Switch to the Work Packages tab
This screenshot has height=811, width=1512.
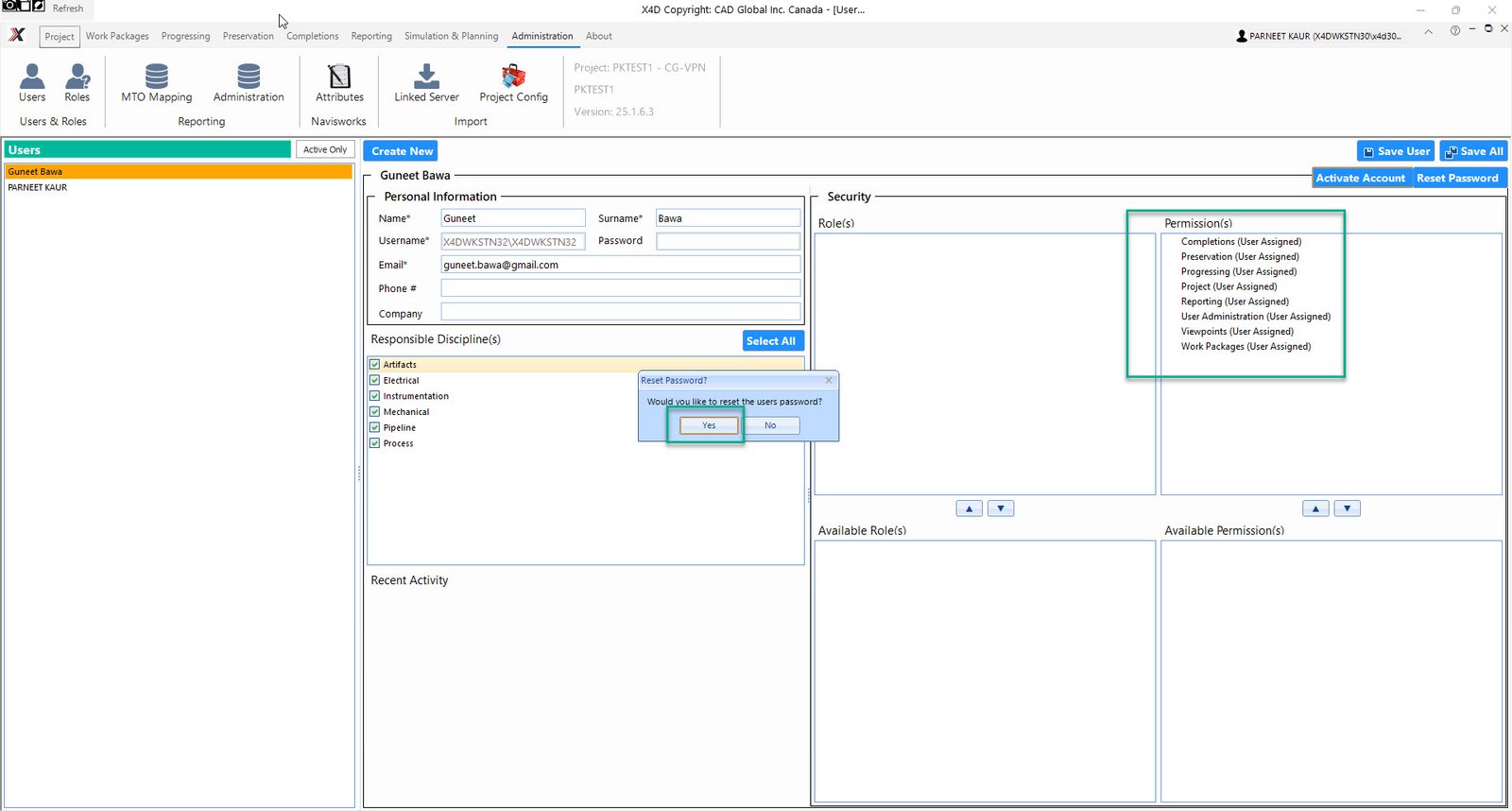117,36
